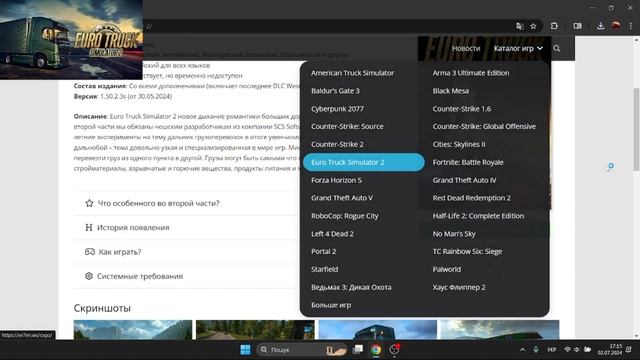The width and height of the screenshot is (640, 360).
Task: Open the first screenshot thumbnail
Action: [133, 330]
